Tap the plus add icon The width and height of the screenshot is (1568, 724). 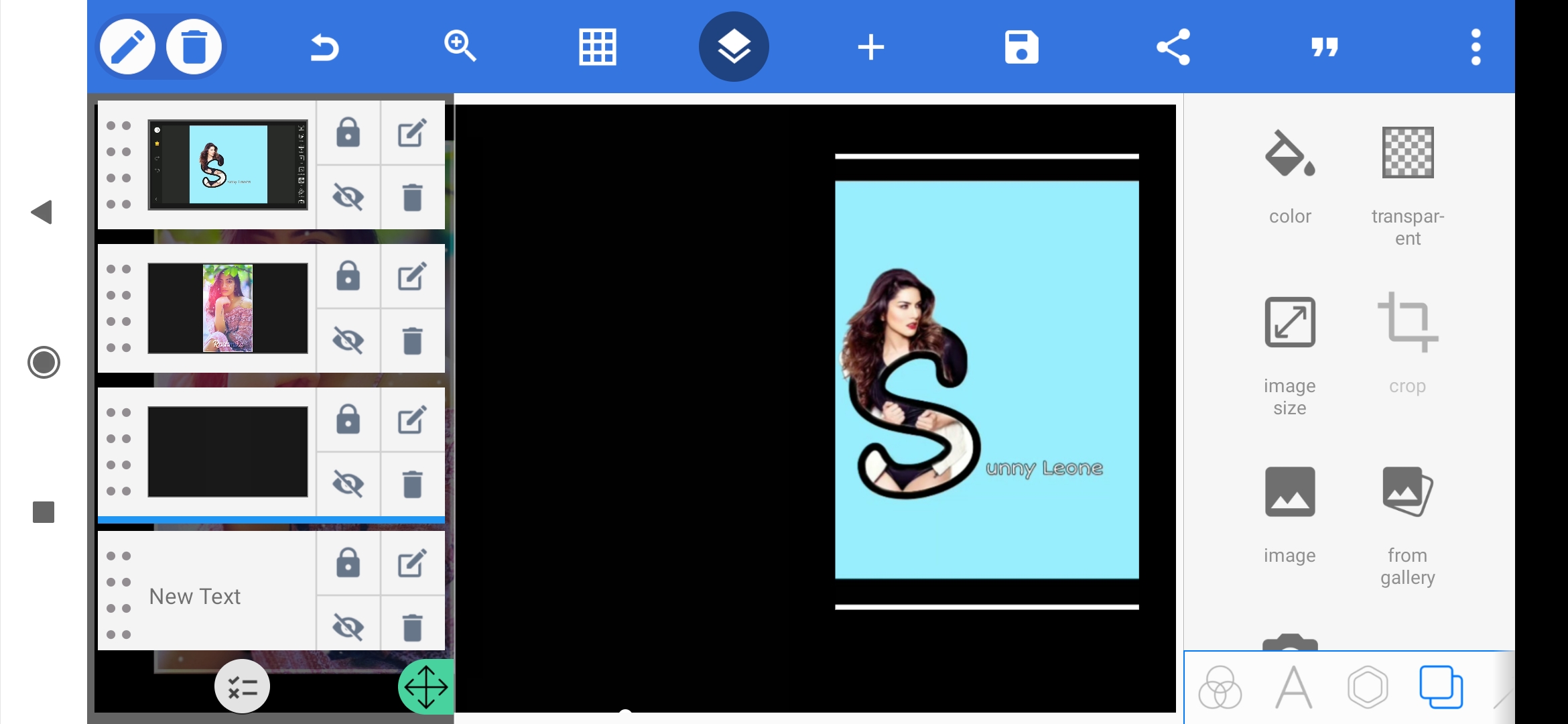[x=870, y=47]
